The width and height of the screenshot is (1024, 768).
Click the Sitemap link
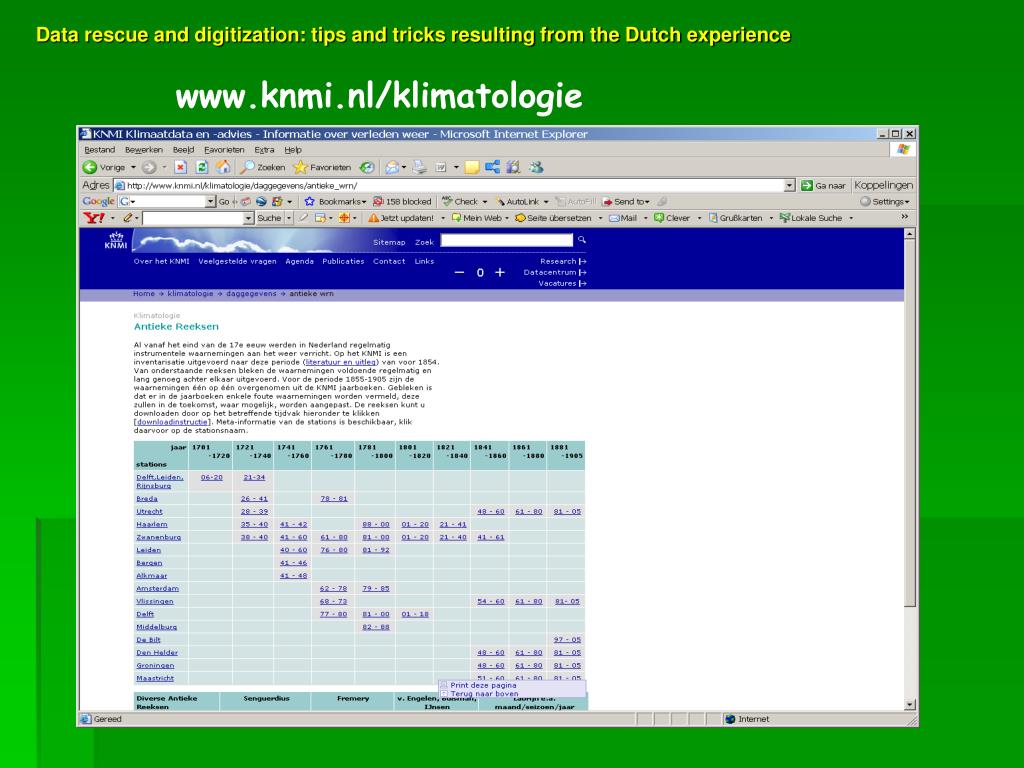tap(389, 242)
